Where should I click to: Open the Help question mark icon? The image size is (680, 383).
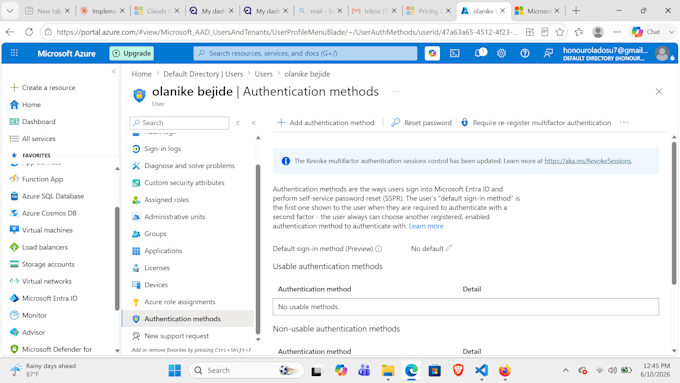525,53
